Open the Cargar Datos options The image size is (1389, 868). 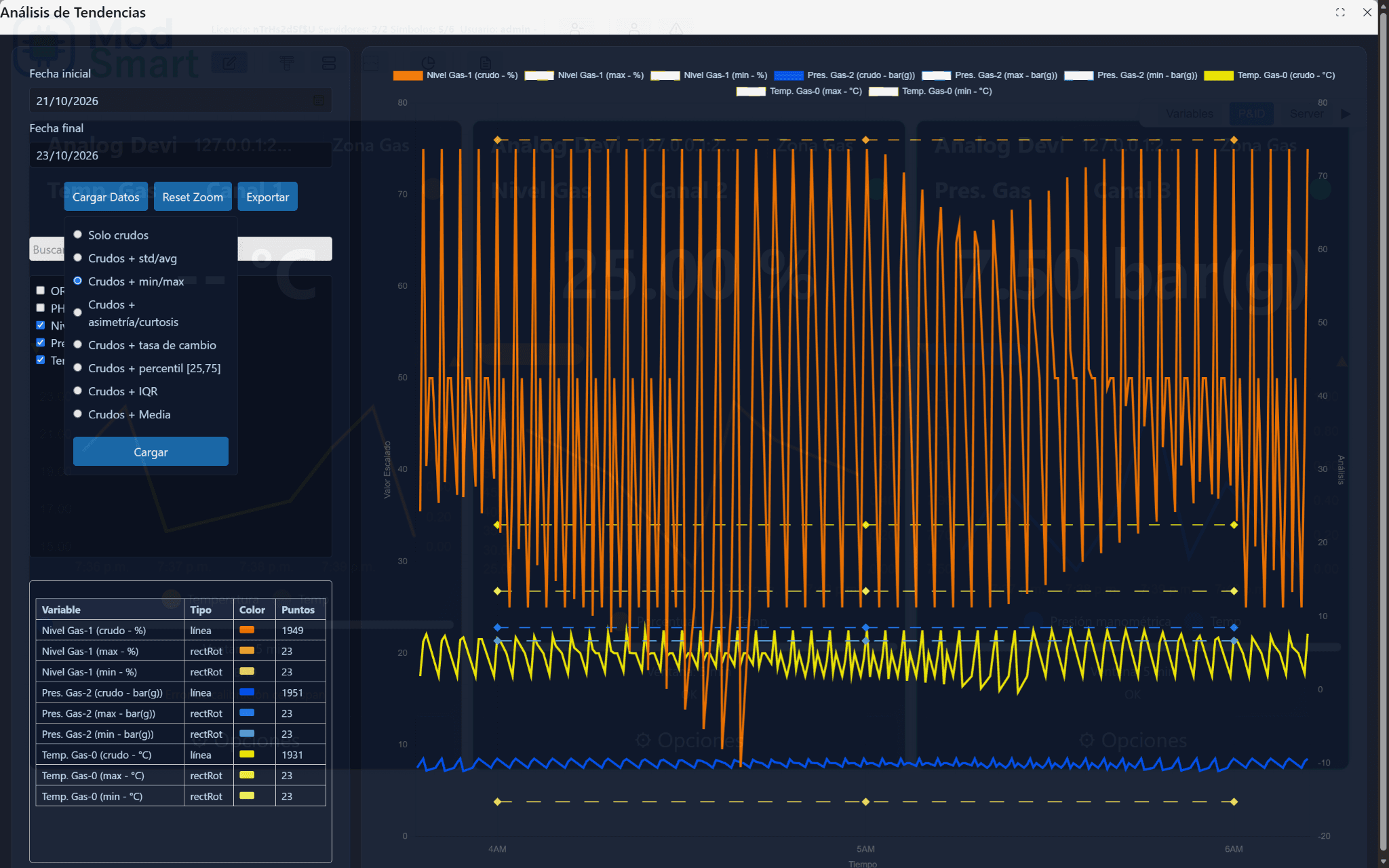[x=106, y=197]
